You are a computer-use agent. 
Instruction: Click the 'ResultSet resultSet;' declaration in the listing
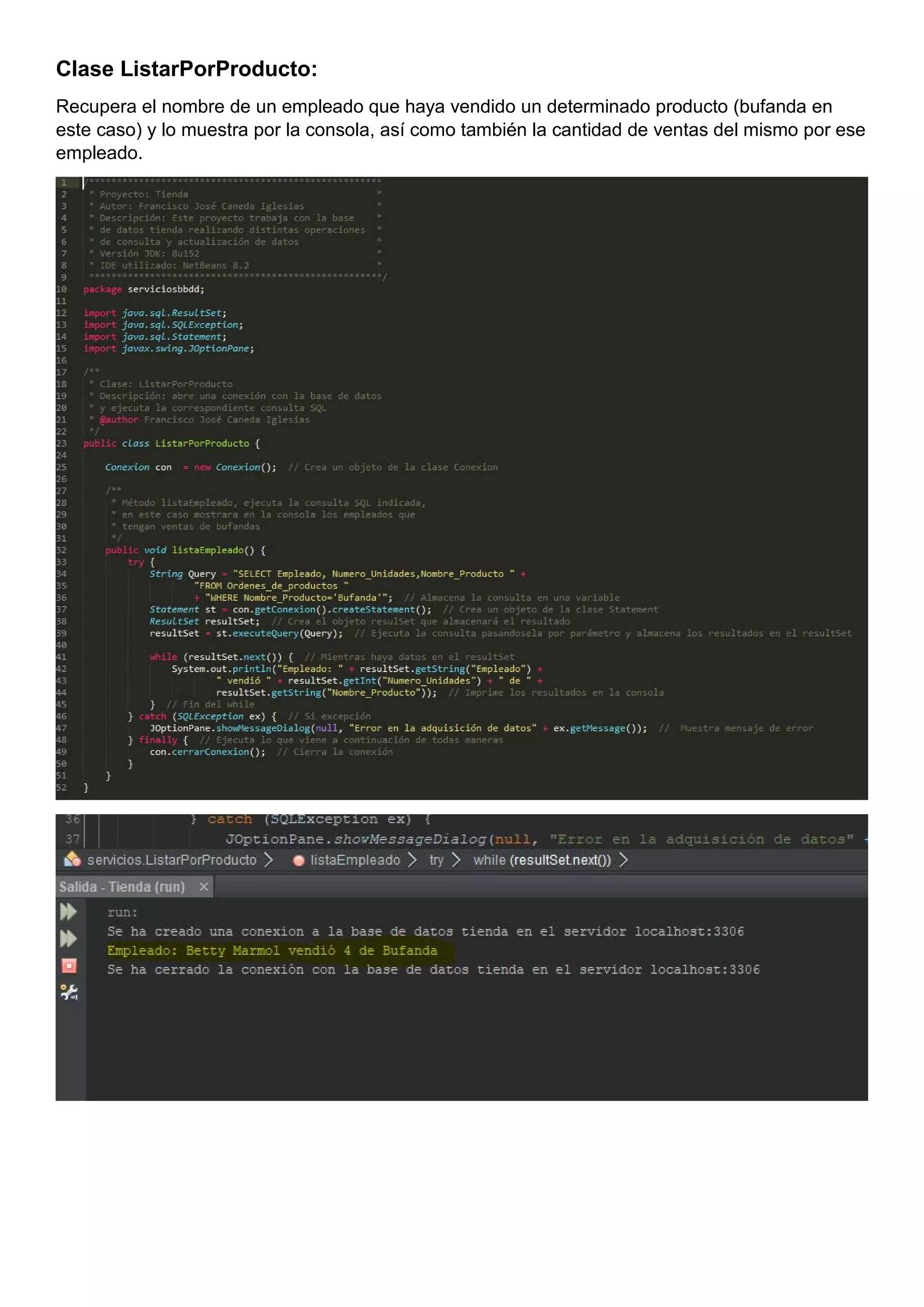[x=205, y=621]
